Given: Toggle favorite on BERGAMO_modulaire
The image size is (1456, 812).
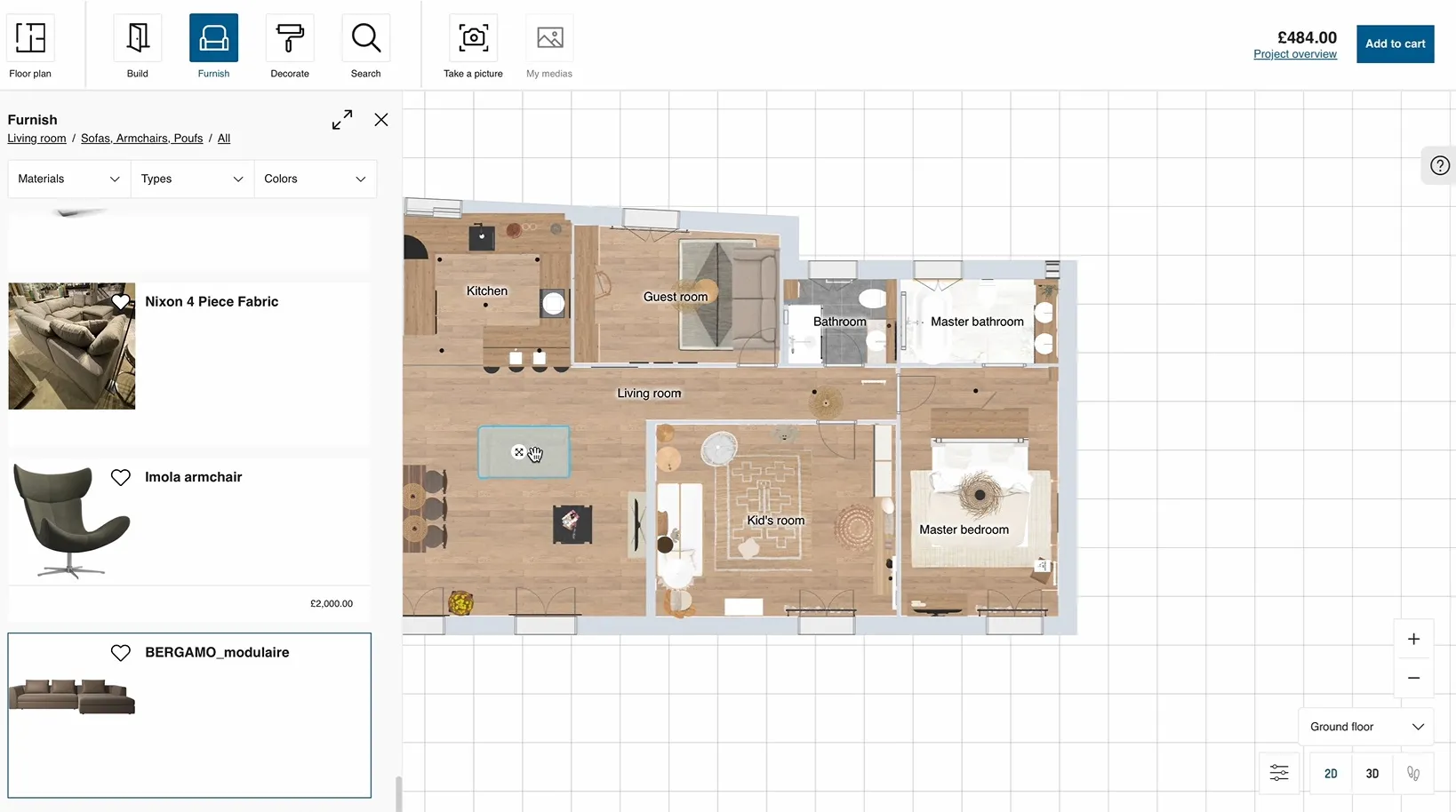Looking at the screenshot, I should [121, 652].
